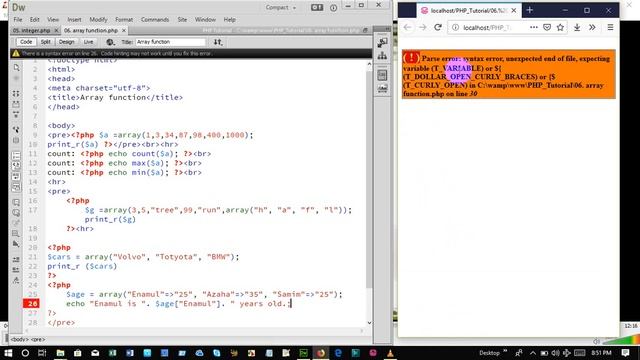640x360 pixels.
Task: Open the Format menu
Action: (x=124, y=20)
